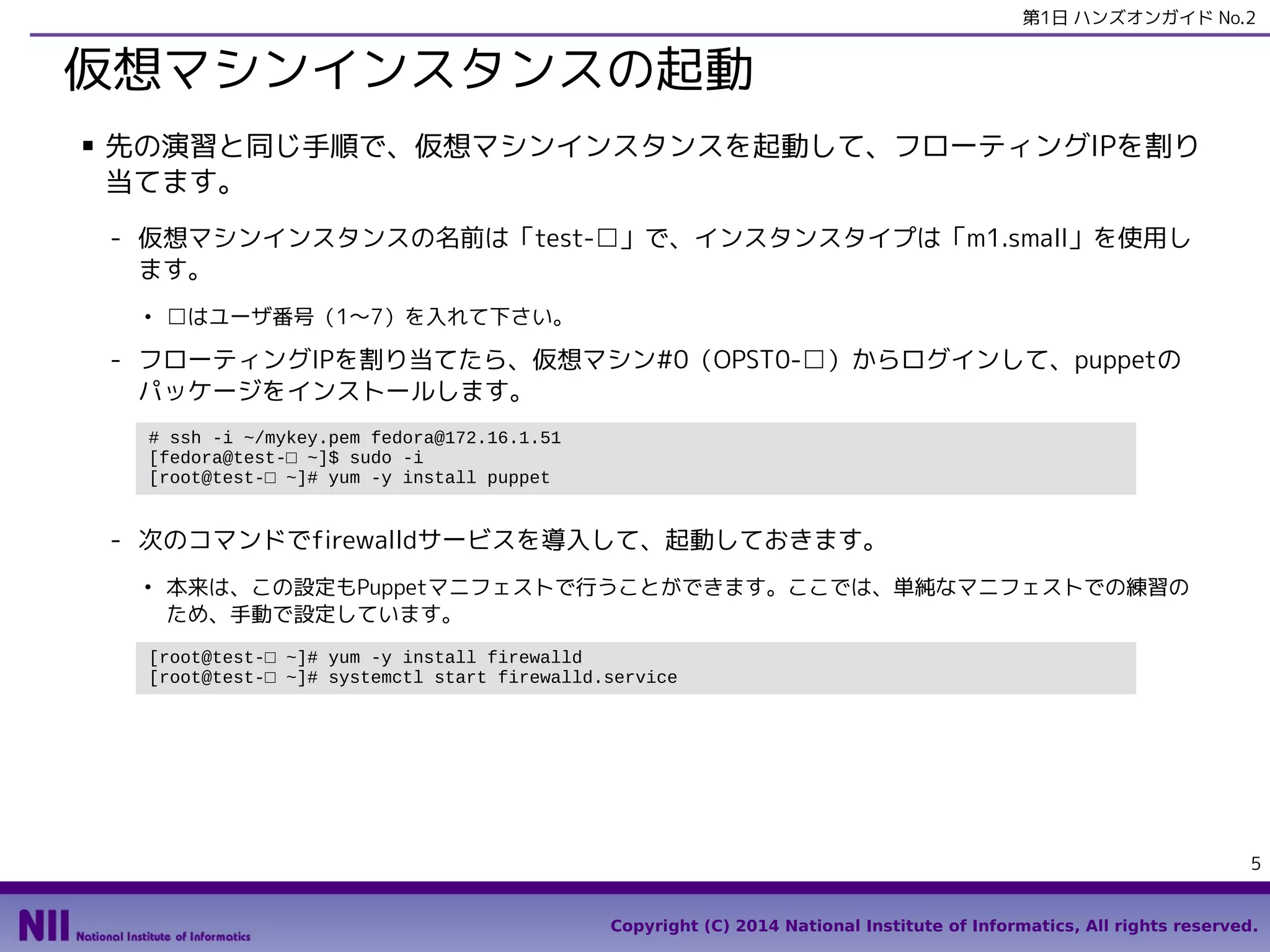Click the yum -y install firewalld command
Image resolution: width=1270 pixels, height=952 pixels.
455,658
